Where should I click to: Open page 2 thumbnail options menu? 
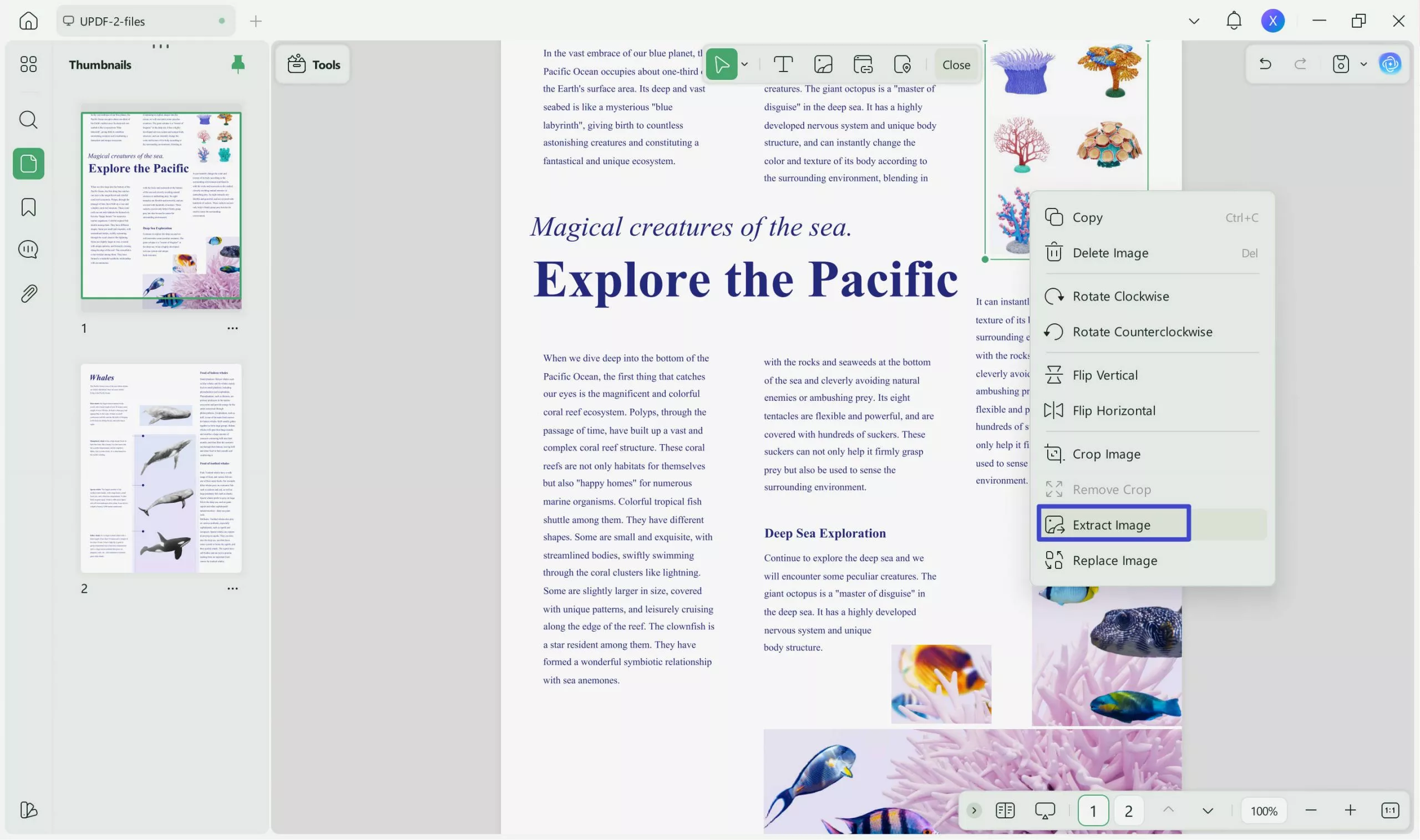232,588
